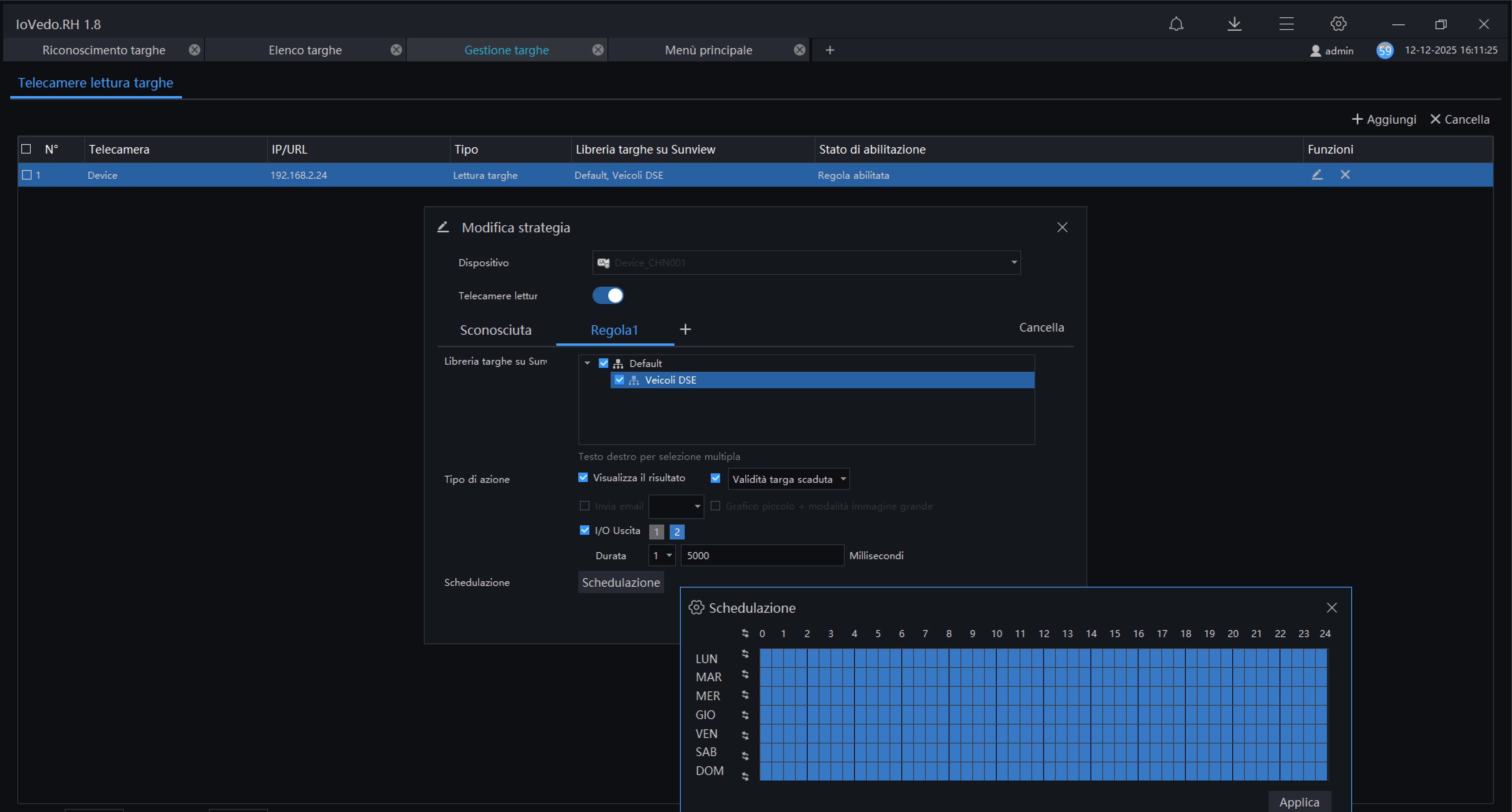The image size is (1512, 812).
Task: Click the LUN row invert arrows icon
Action: pyautogui.click(x=745, y=654)
